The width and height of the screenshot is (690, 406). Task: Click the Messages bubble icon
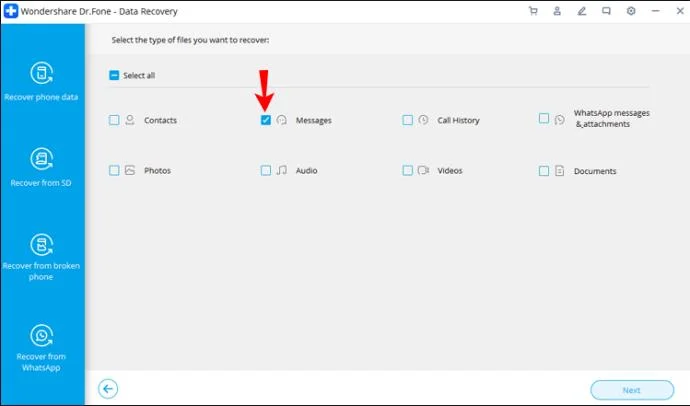click(x=282, y=120)
